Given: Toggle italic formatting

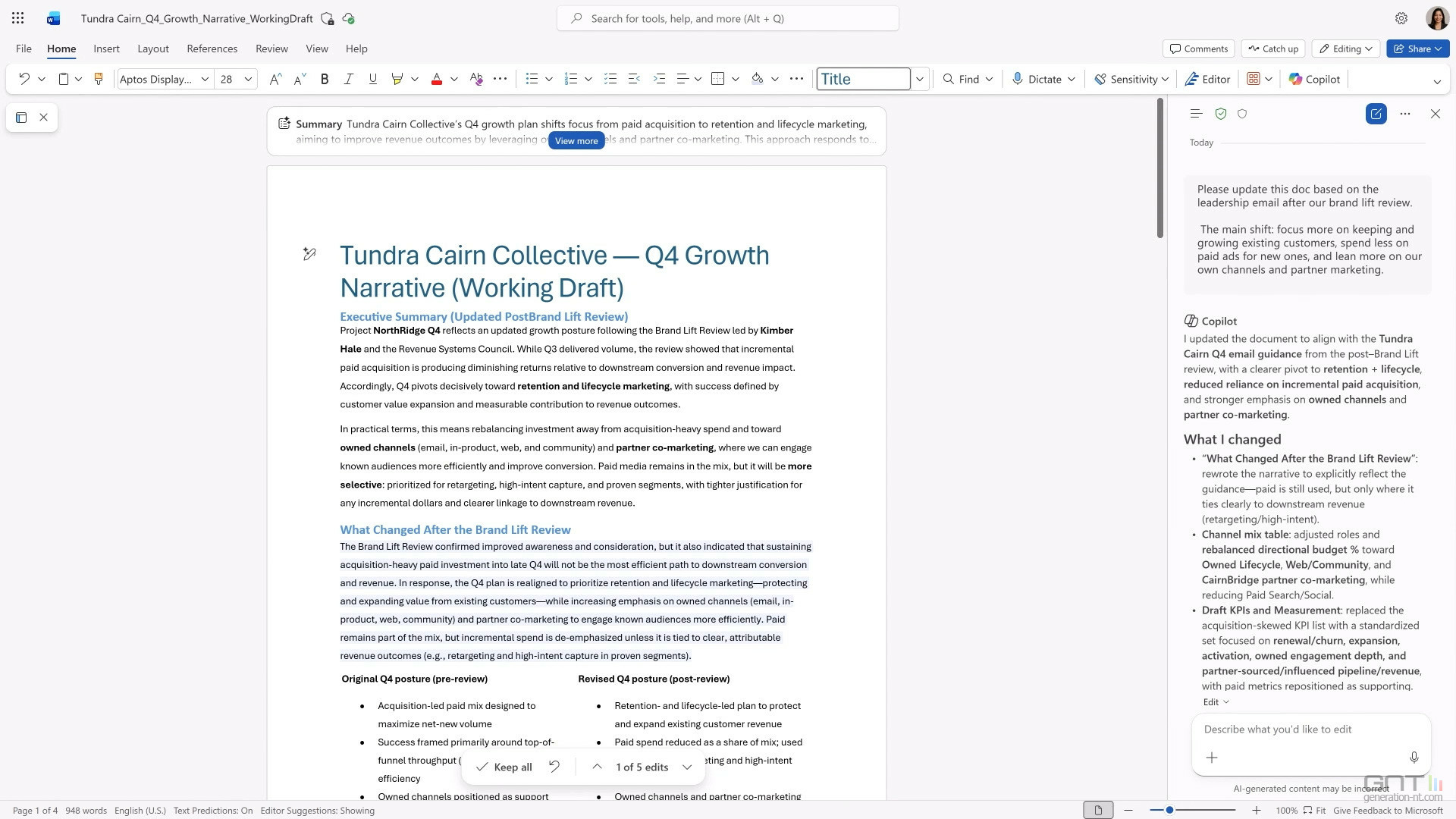Looking at the screenshot, I should 348,79.
